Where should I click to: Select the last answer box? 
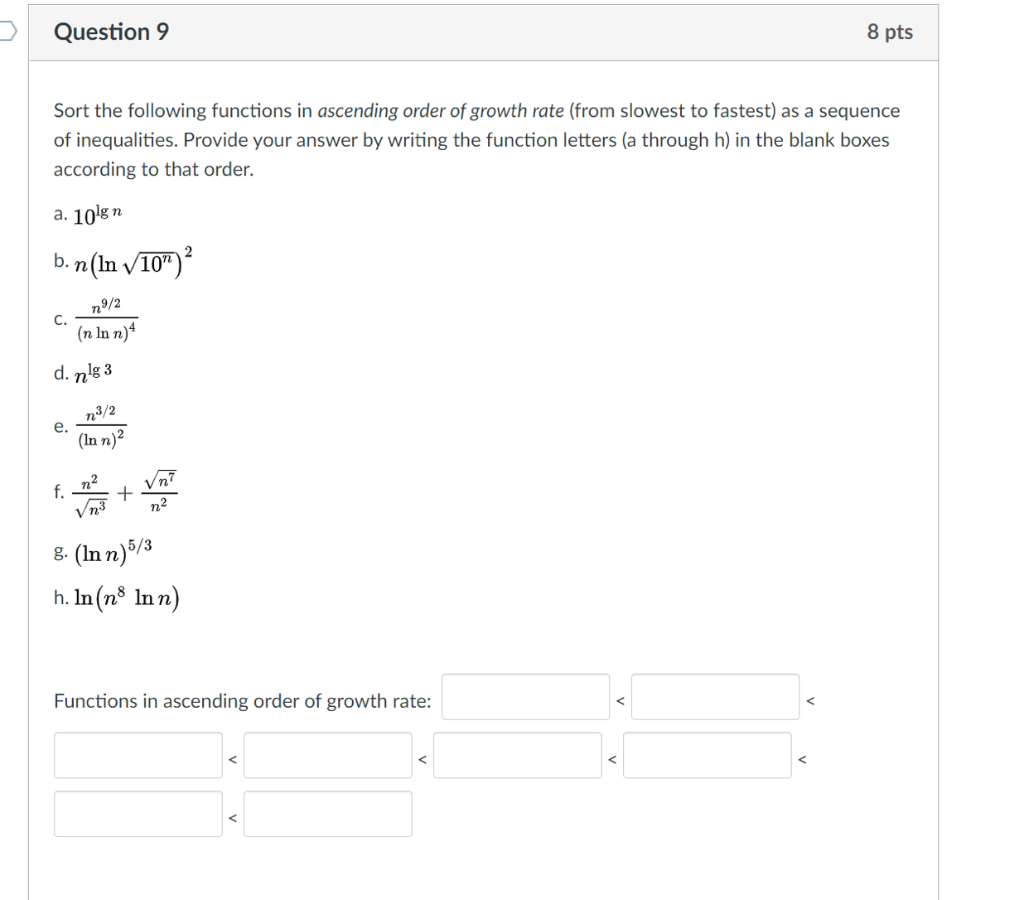pyautogui.click(x=327, y=813)
